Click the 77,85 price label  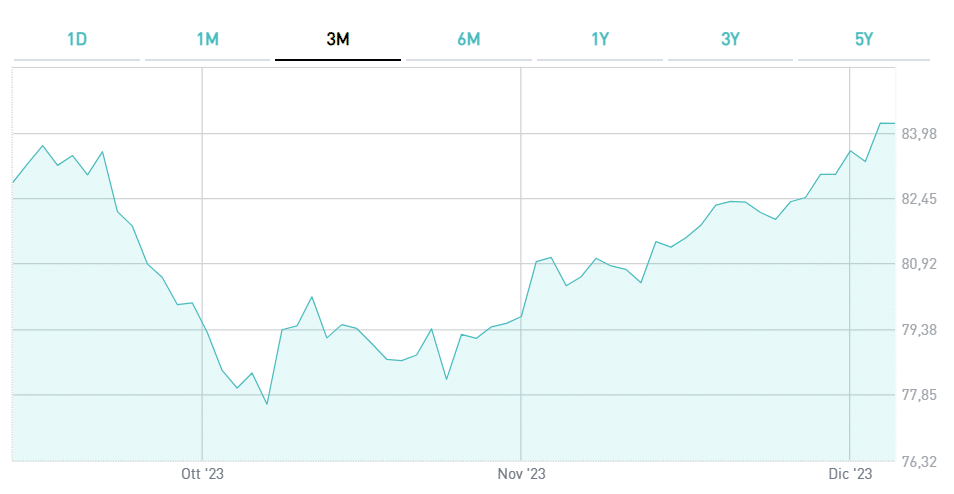point(919,396)
